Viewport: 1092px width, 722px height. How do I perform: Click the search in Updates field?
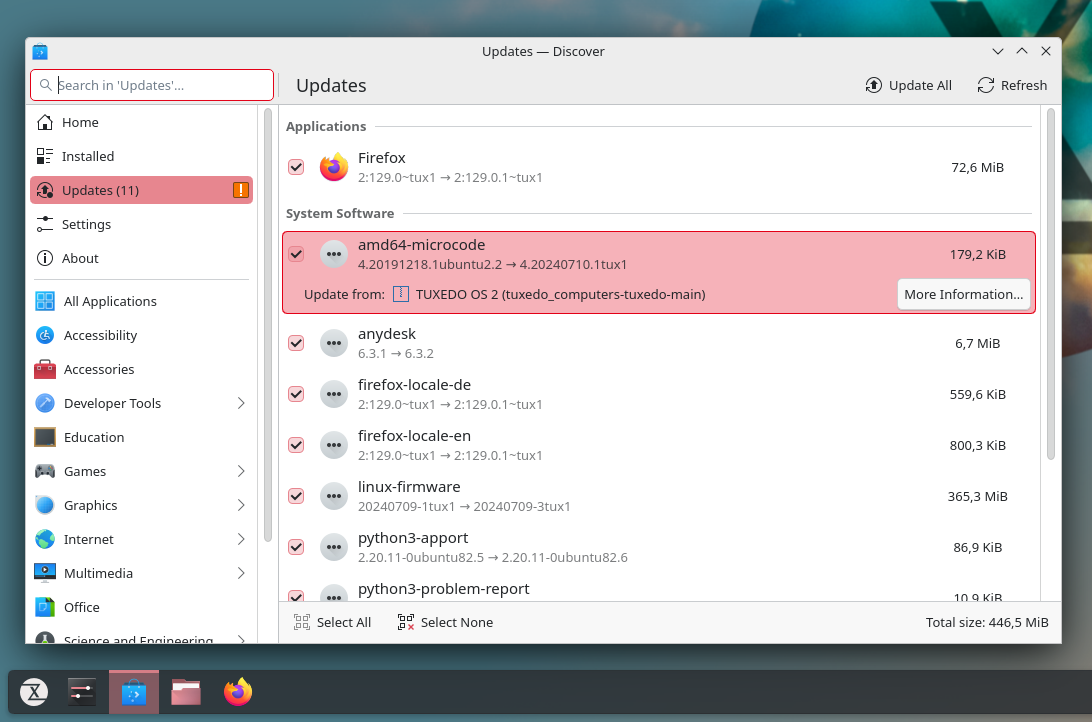click(152, 85)
